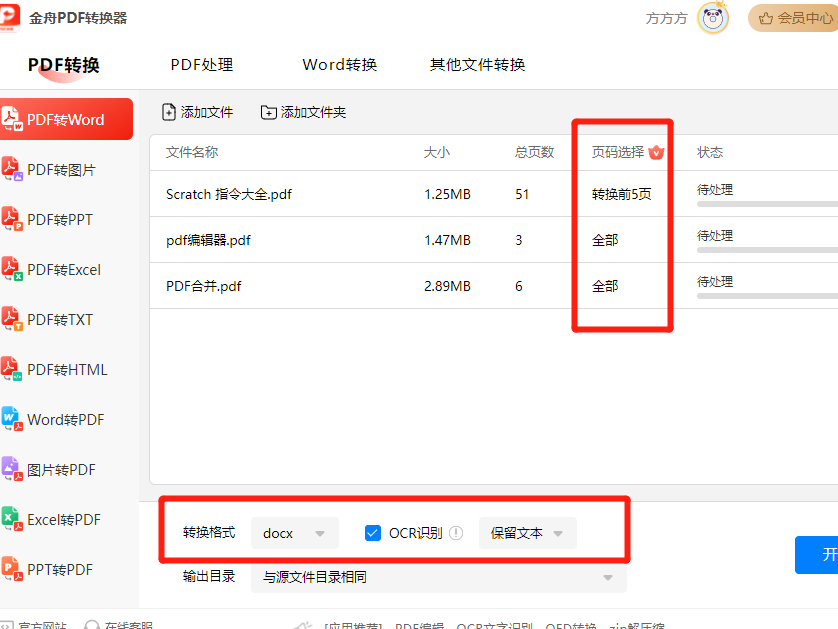Click the 总页数 column header
This screenshot has height=629, width=838.
click(534, 152)
